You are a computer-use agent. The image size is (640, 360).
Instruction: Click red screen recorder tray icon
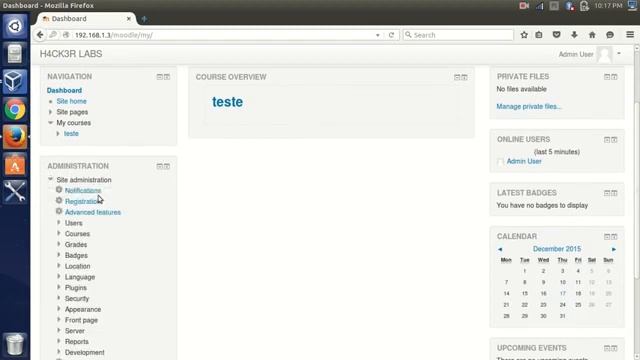pyautogui.click(x=524, y=6)
